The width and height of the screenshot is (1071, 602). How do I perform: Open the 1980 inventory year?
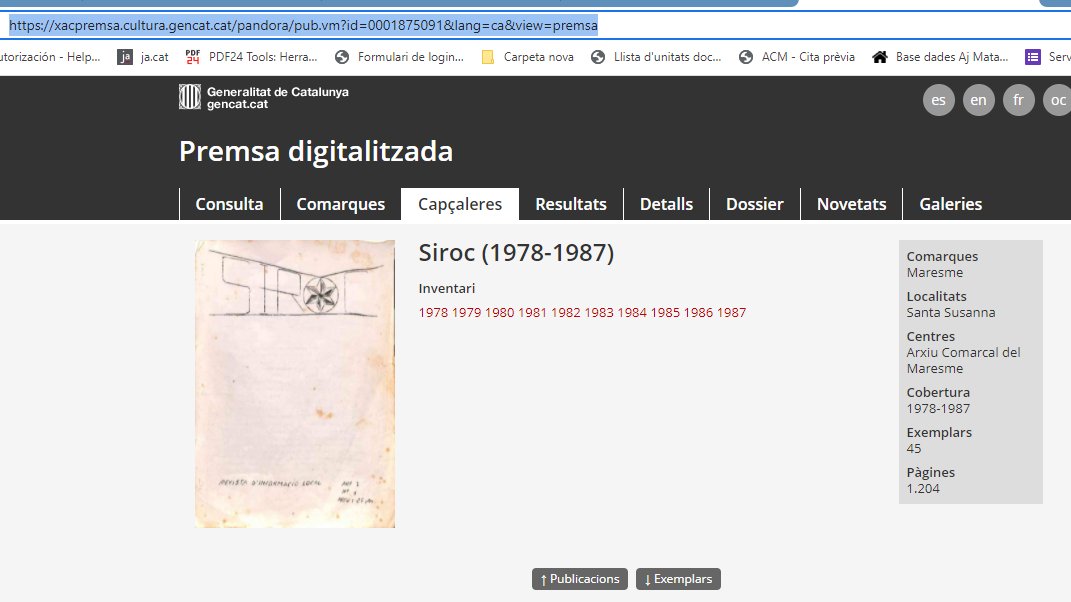pos(499,313)
